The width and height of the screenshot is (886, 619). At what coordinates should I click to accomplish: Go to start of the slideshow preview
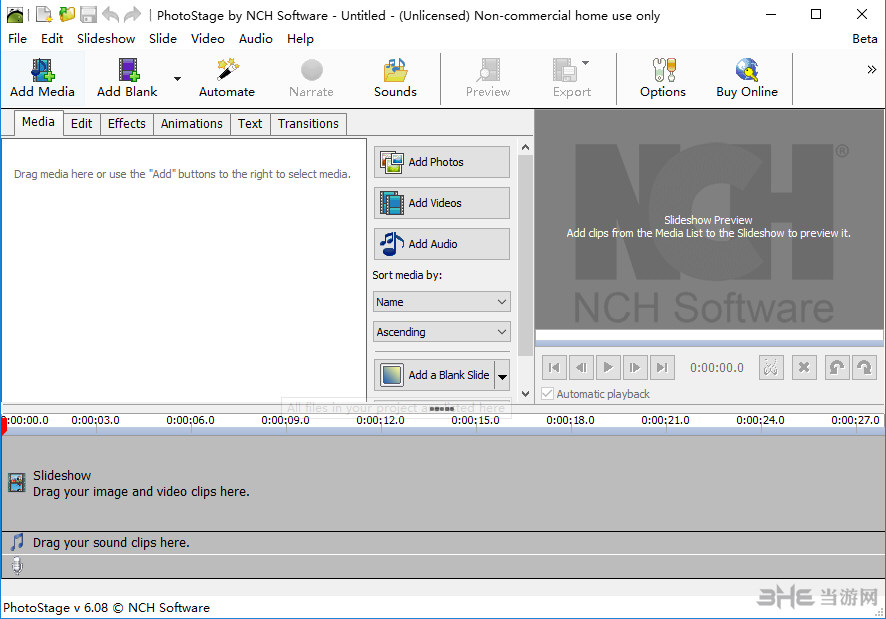(554, 368)
